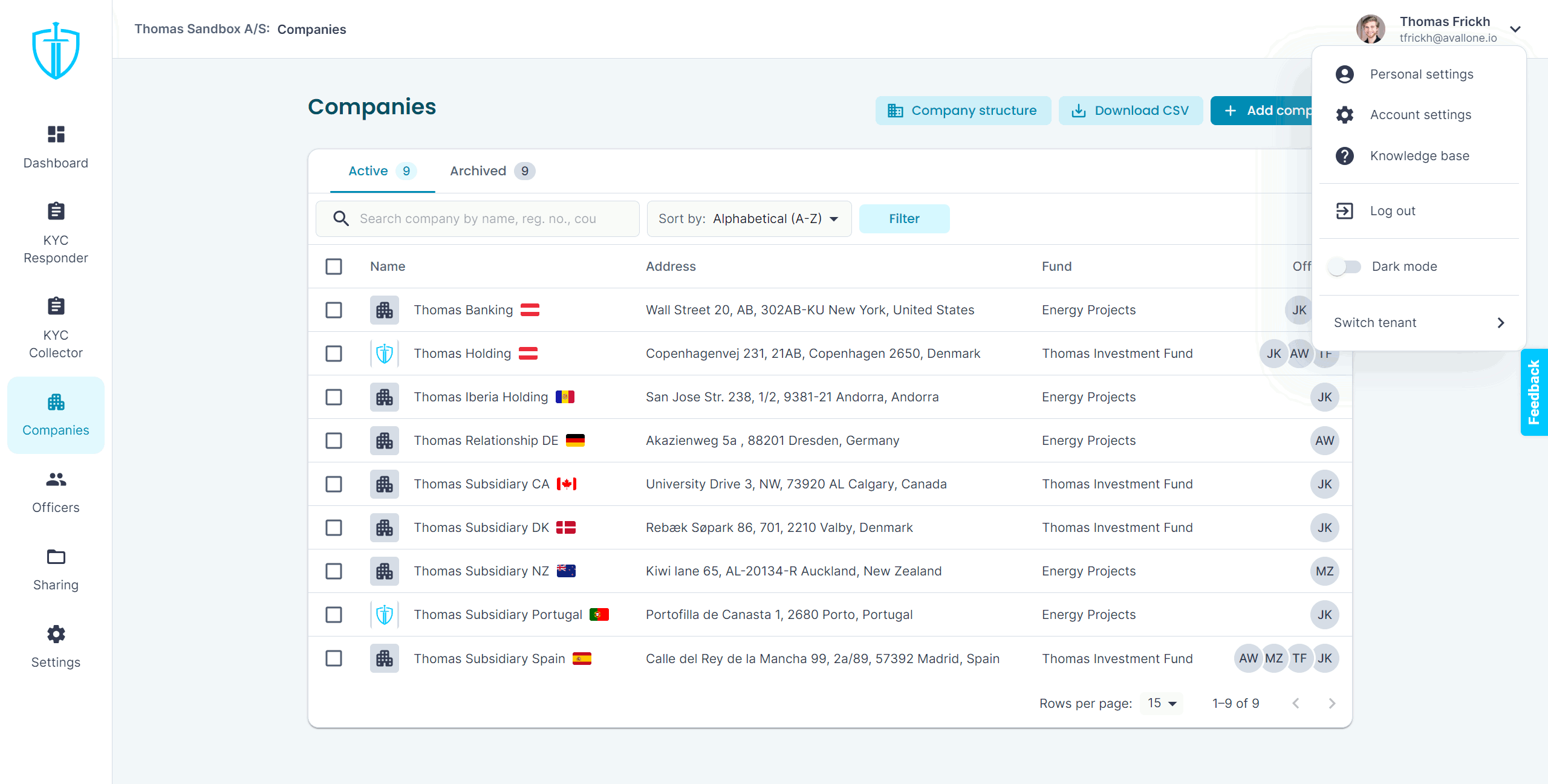This screenshot has height=784, width=1548.
Task: Go to previous page arrow
Action: tap(1296, 703)
